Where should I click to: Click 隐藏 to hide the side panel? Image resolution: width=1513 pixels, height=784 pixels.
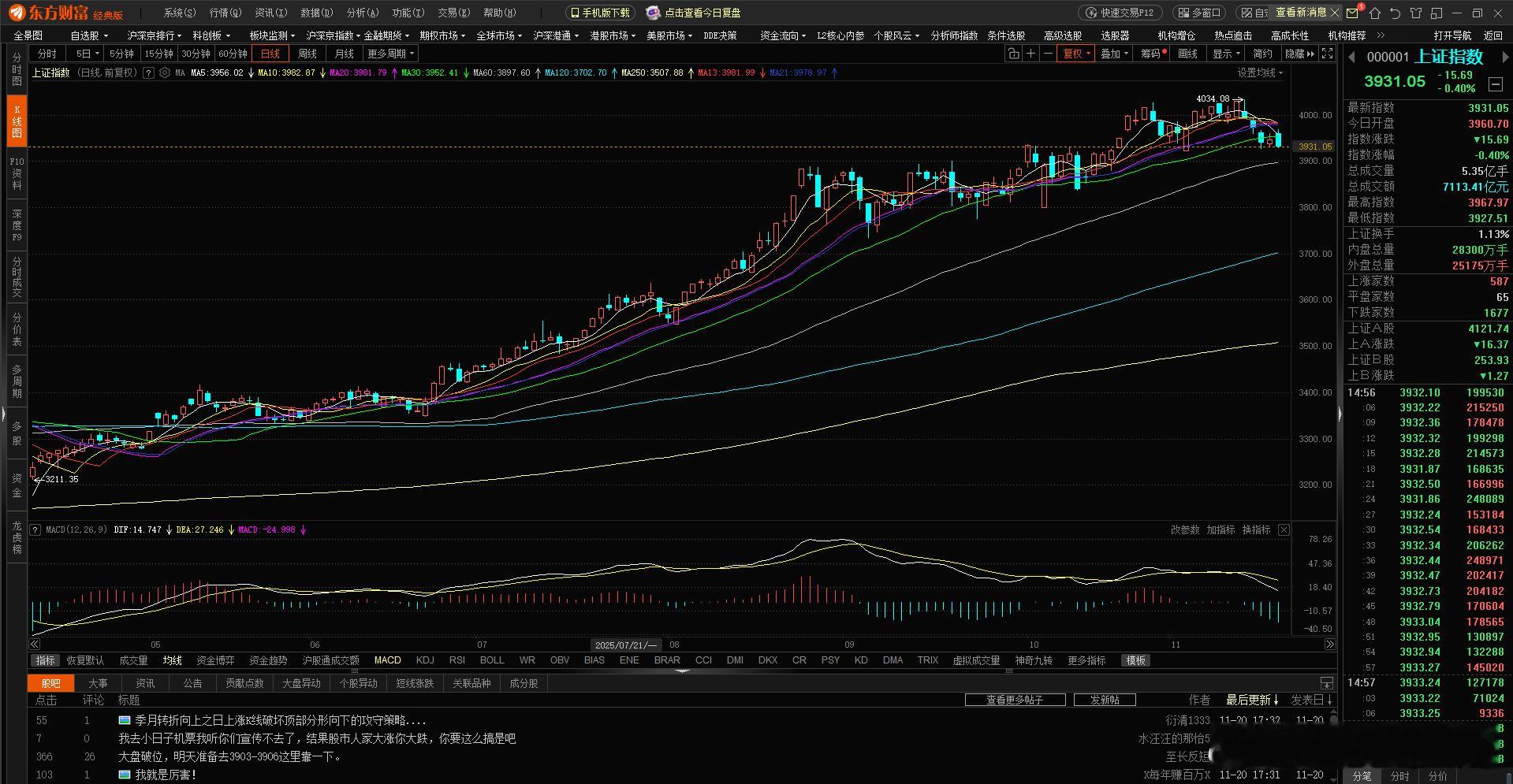tap(1299, 54)
